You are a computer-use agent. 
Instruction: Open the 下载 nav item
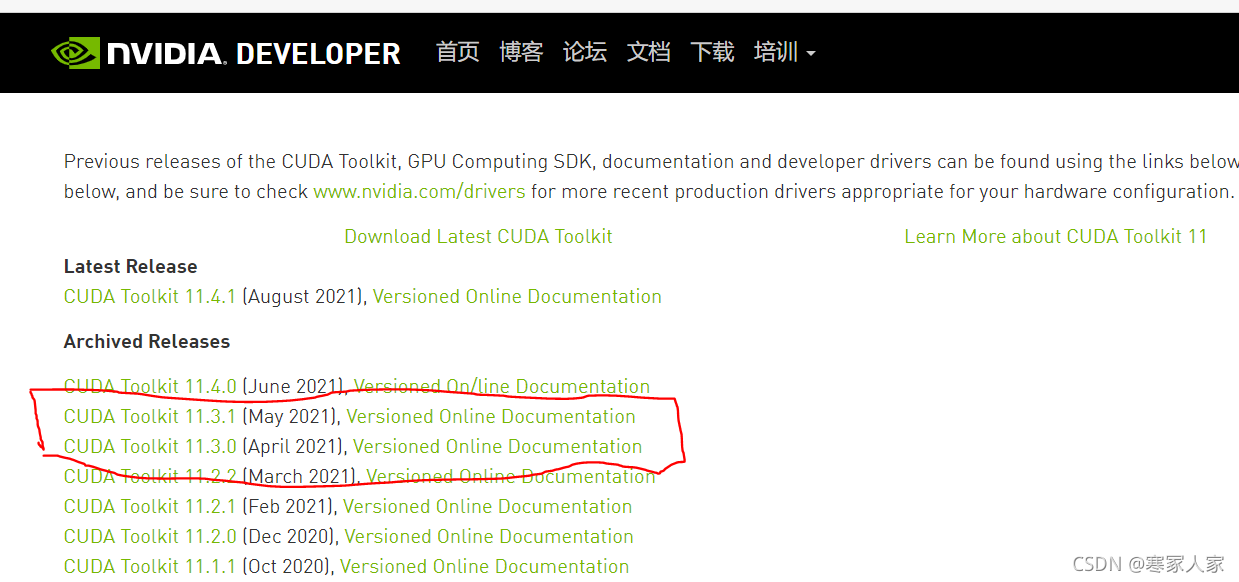tap(712, 52)
